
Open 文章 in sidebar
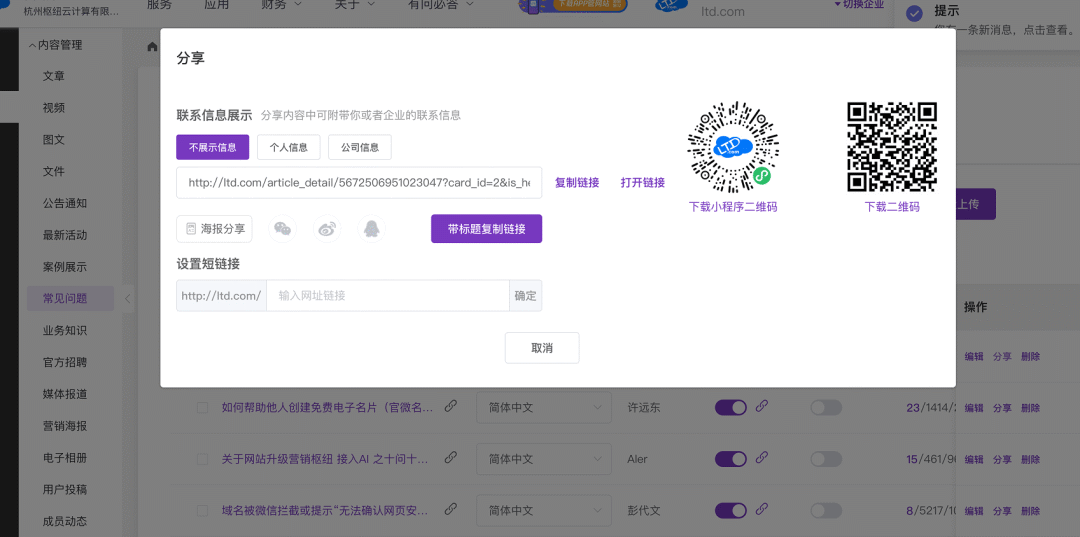point(54,76)
